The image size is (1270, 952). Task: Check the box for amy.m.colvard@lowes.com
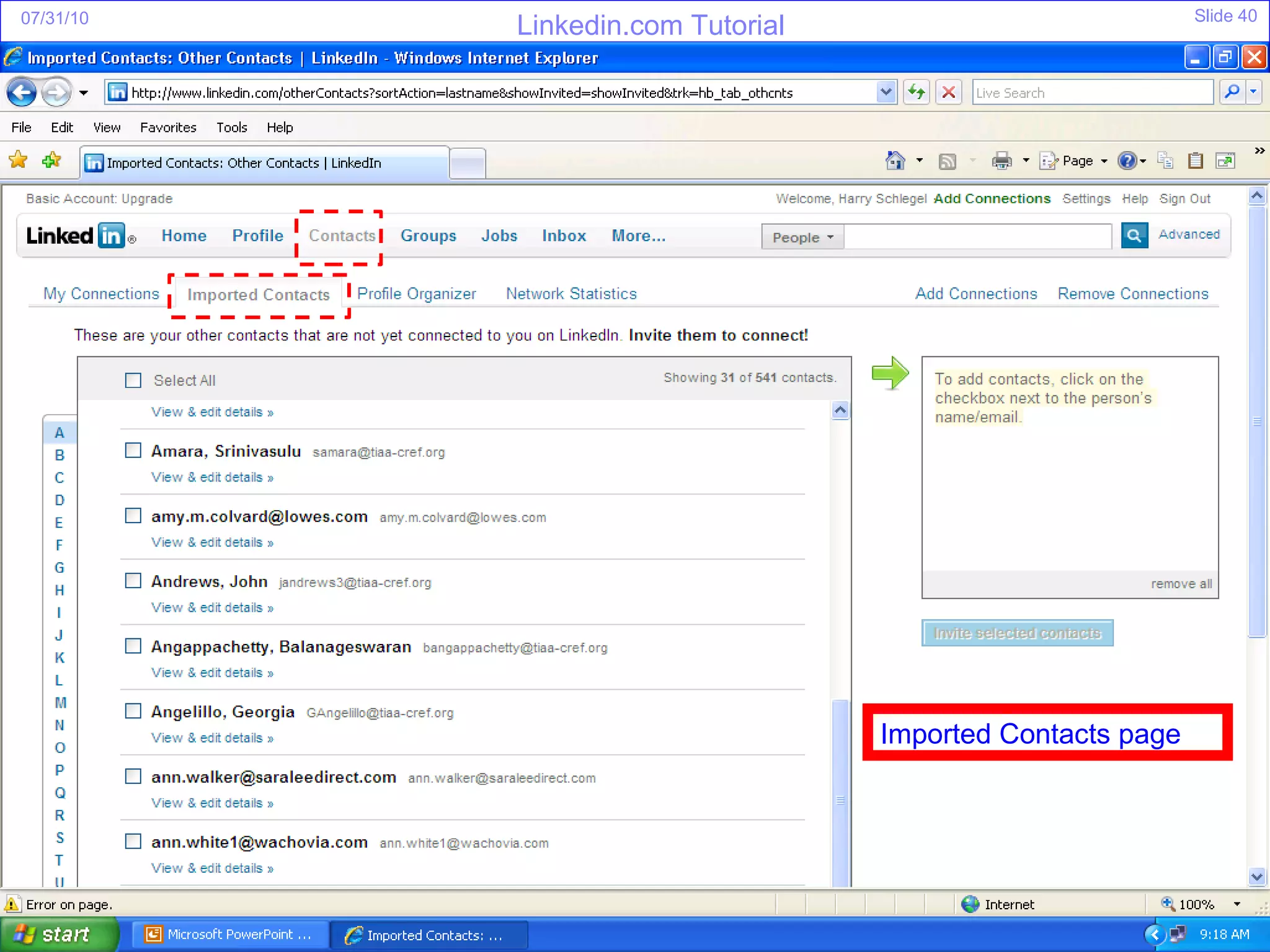[133, 515]
